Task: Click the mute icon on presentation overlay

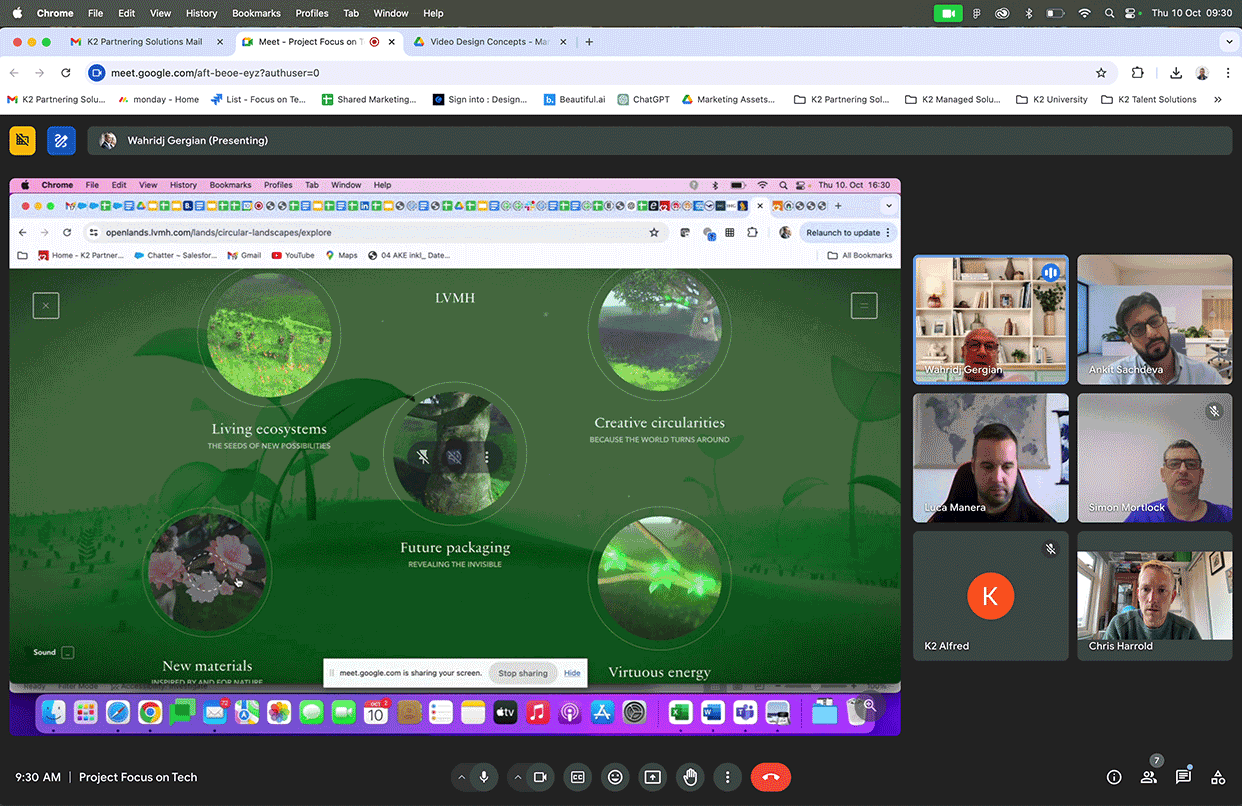Action: [x=455, y=456]
